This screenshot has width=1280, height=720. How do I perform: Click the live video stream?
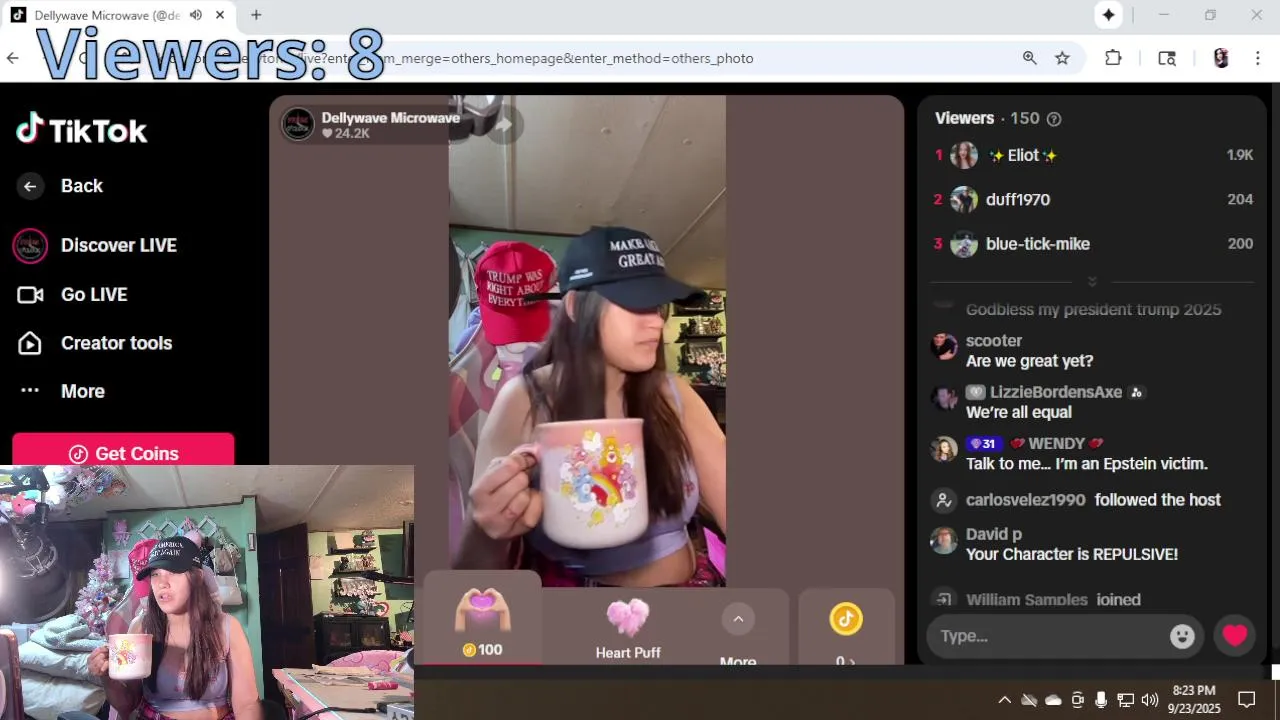(587, 340)
